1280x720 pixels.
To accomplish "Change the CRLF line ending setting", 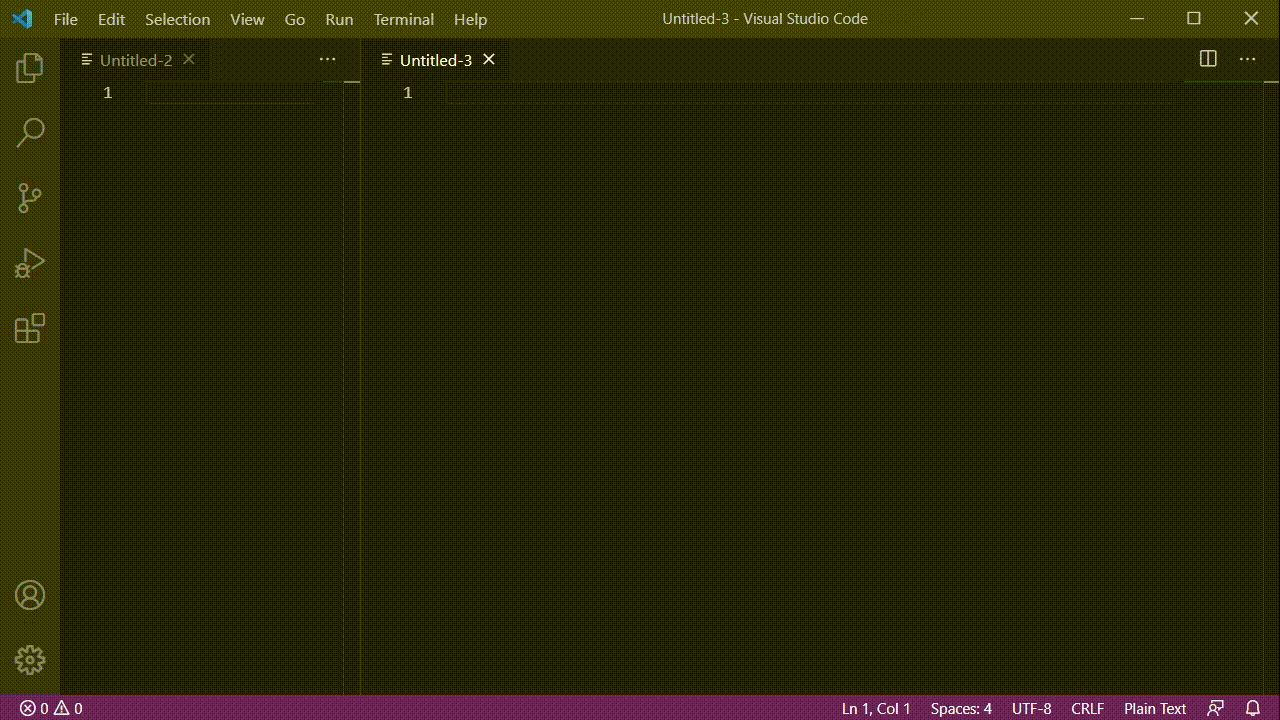I will pyautogui.click(x=1087, y=708).
